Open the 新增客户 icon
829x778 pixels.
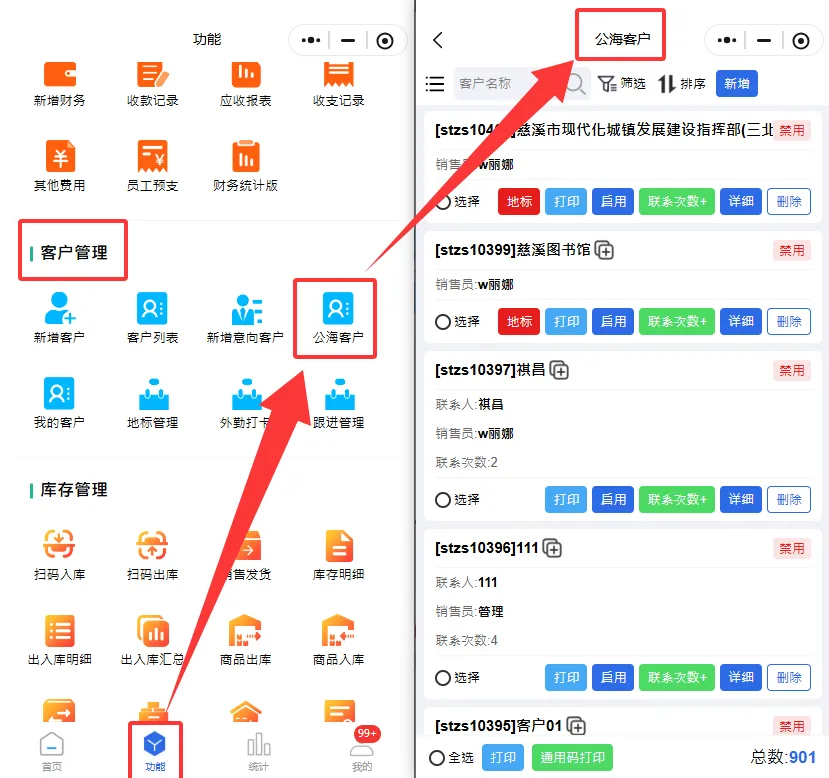click(59, 308)
